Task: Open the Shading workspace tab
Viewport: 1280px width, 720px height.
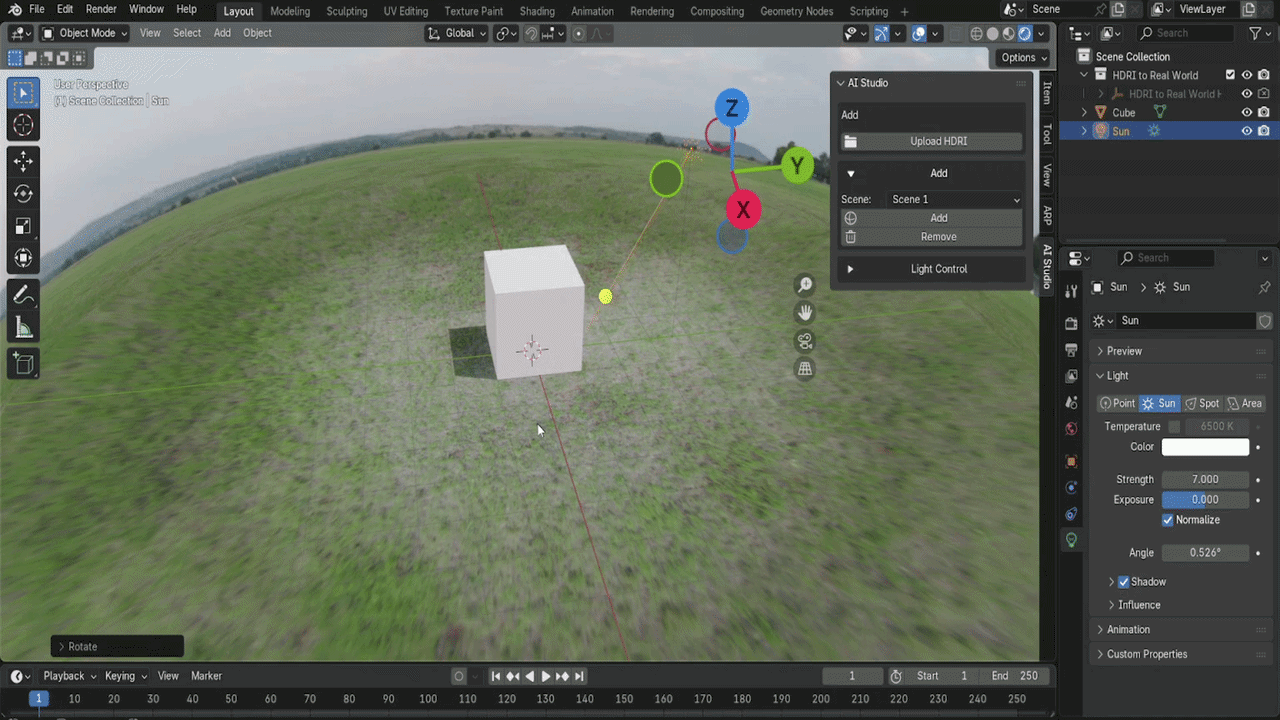Action: coord(537,11)
